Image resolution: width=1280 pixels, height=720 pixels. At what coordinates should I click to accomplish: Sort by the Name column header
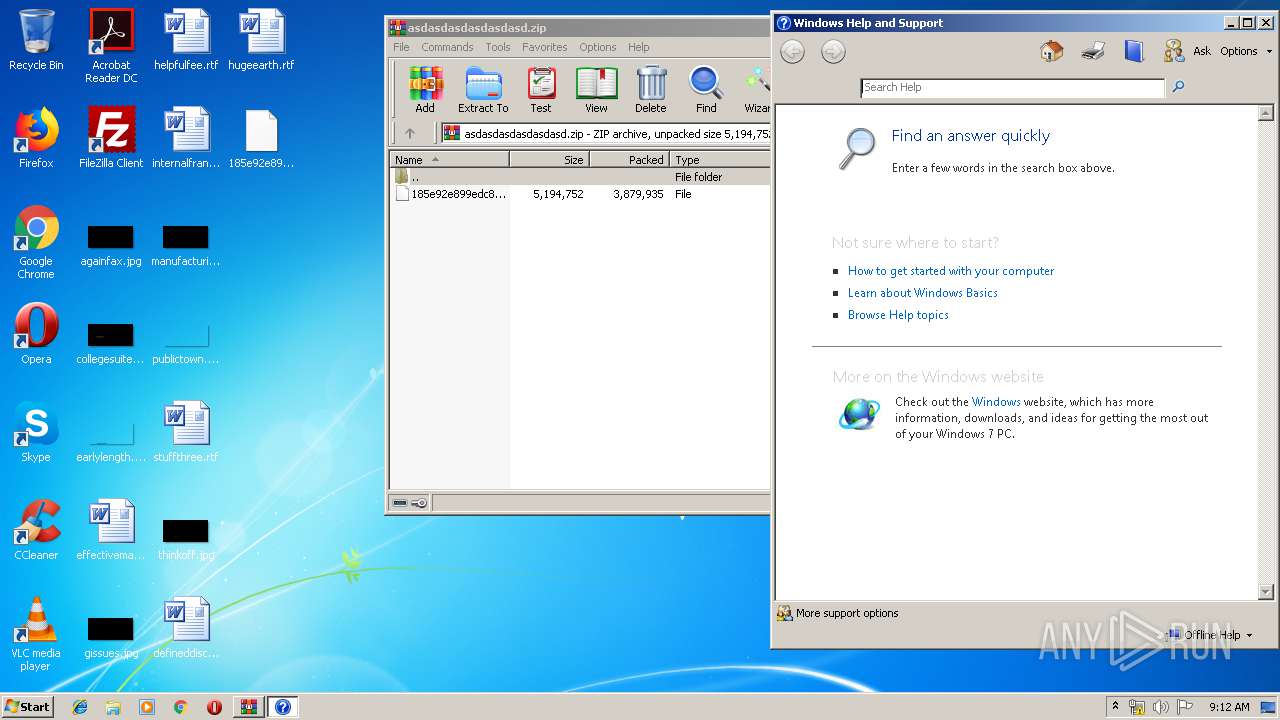point(449,160)
